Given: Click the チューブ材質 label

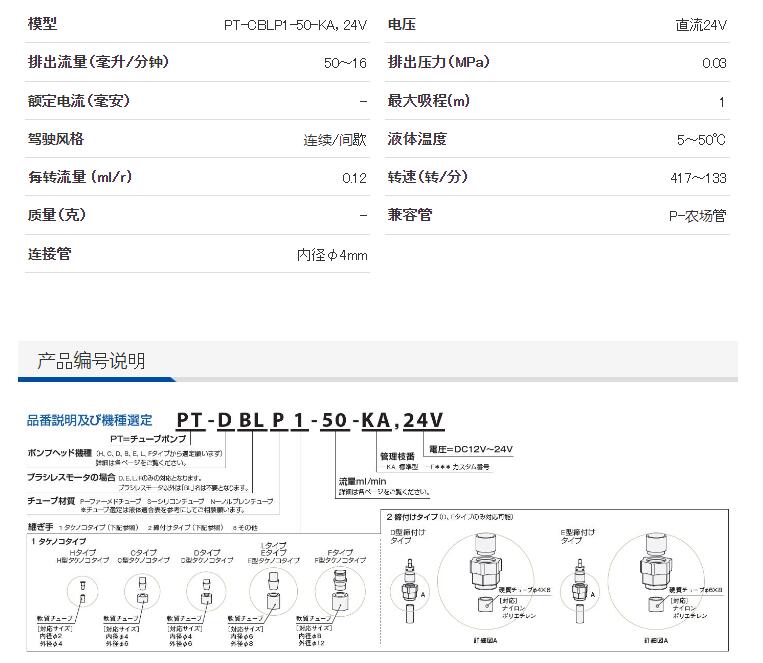Looking at the screenshot, I should tap(51, 500).
